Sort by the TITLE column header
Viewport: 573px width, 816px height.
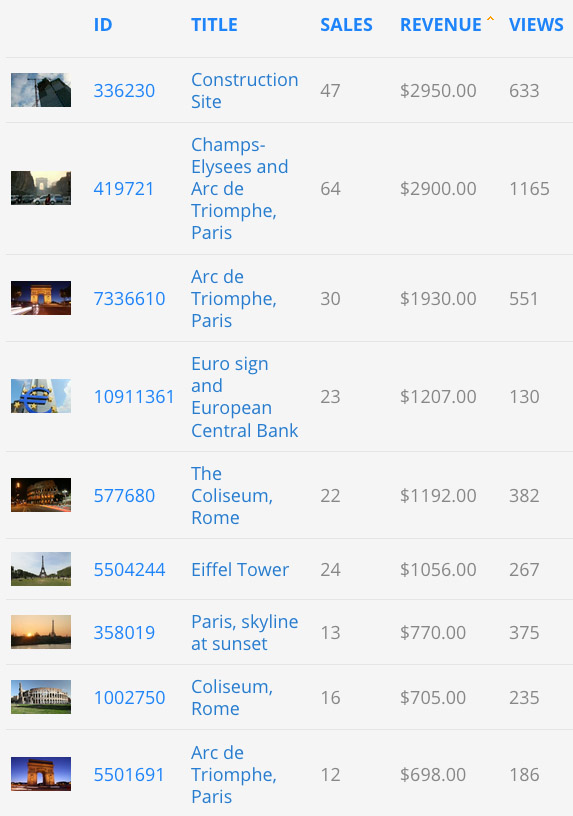point(214,24)
